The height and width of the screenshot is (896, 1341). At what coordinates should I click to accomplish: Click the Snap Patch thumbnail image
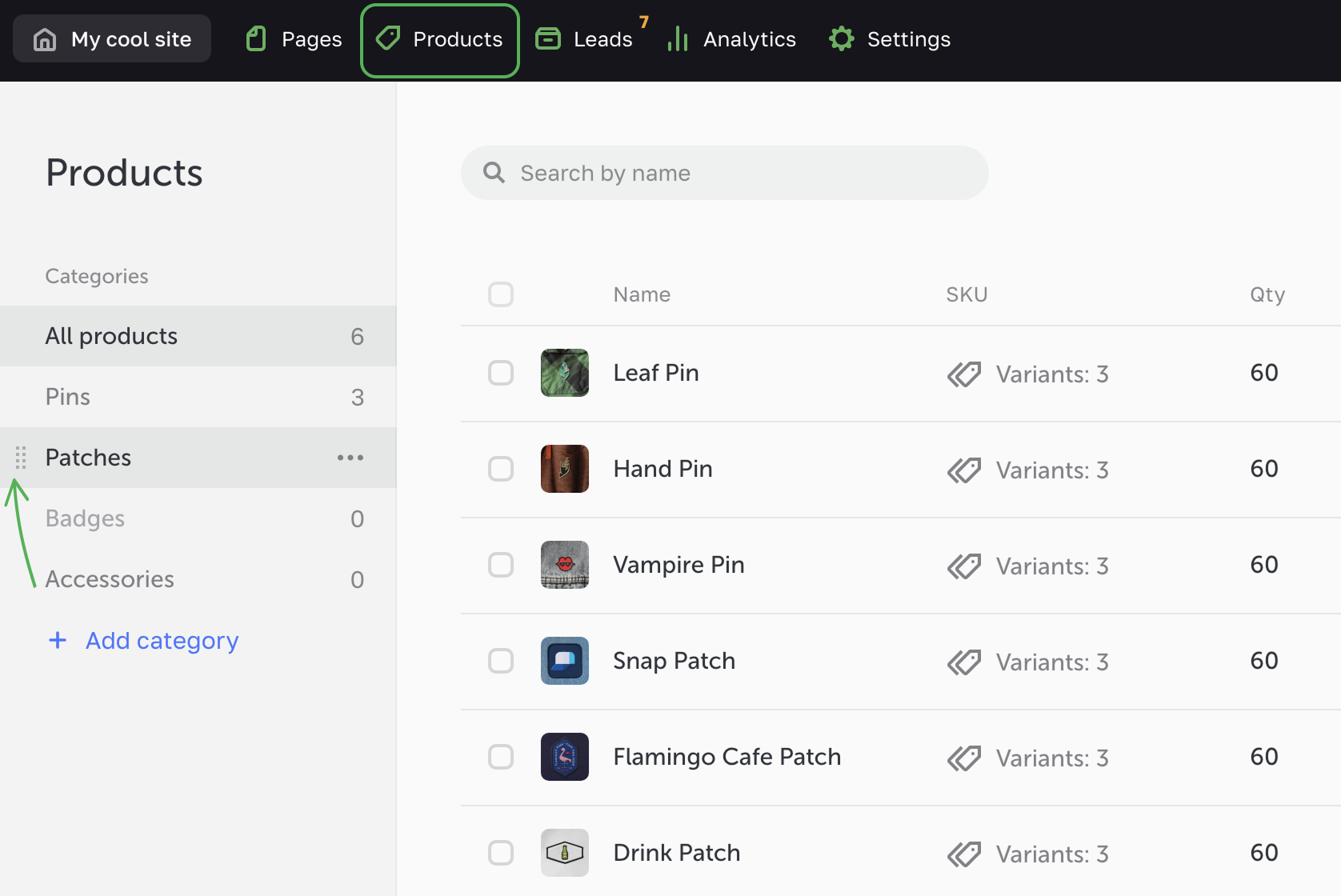point(565,661)
